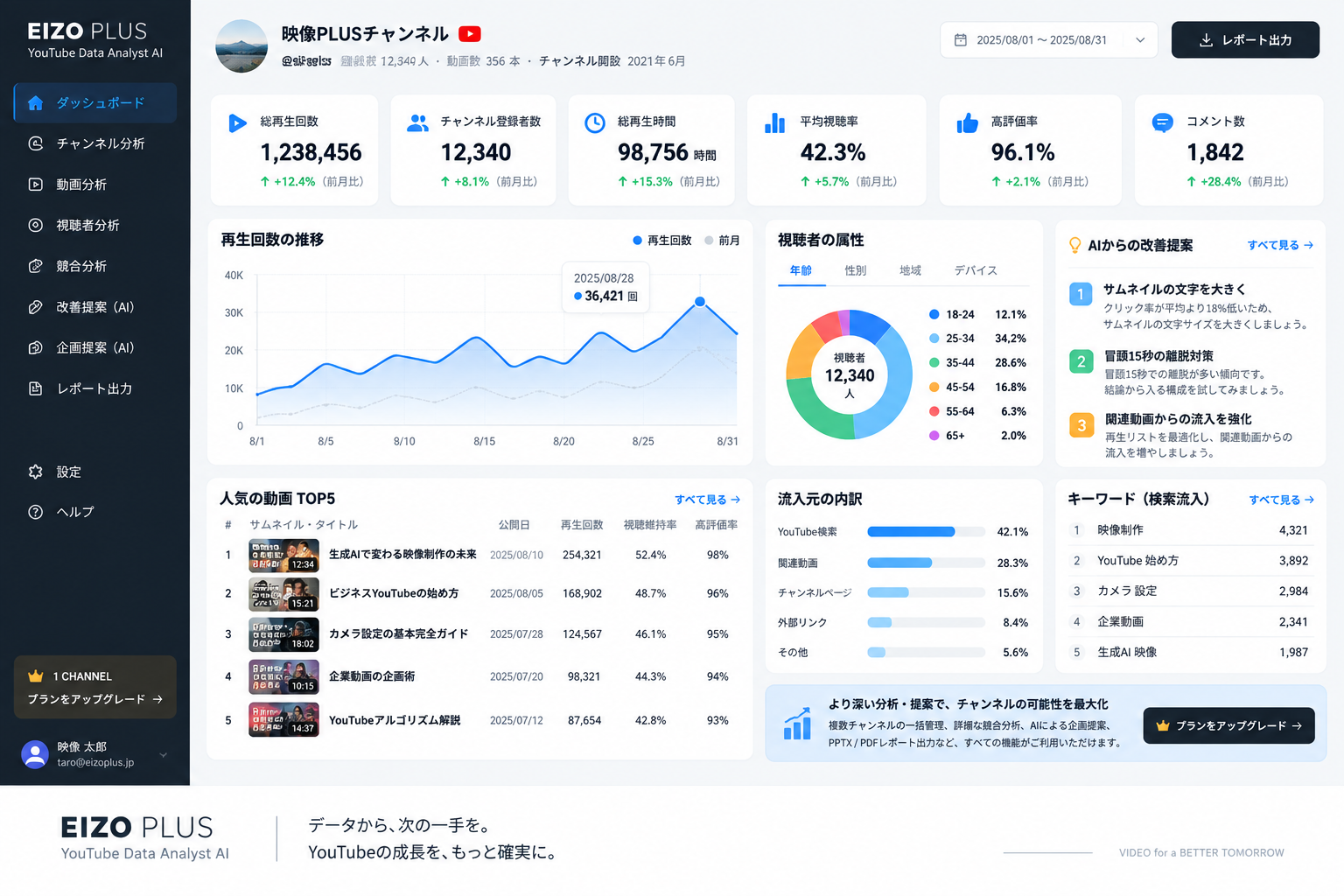Click the lightbulb icon by AIからの改善提案

[1075, 246]
